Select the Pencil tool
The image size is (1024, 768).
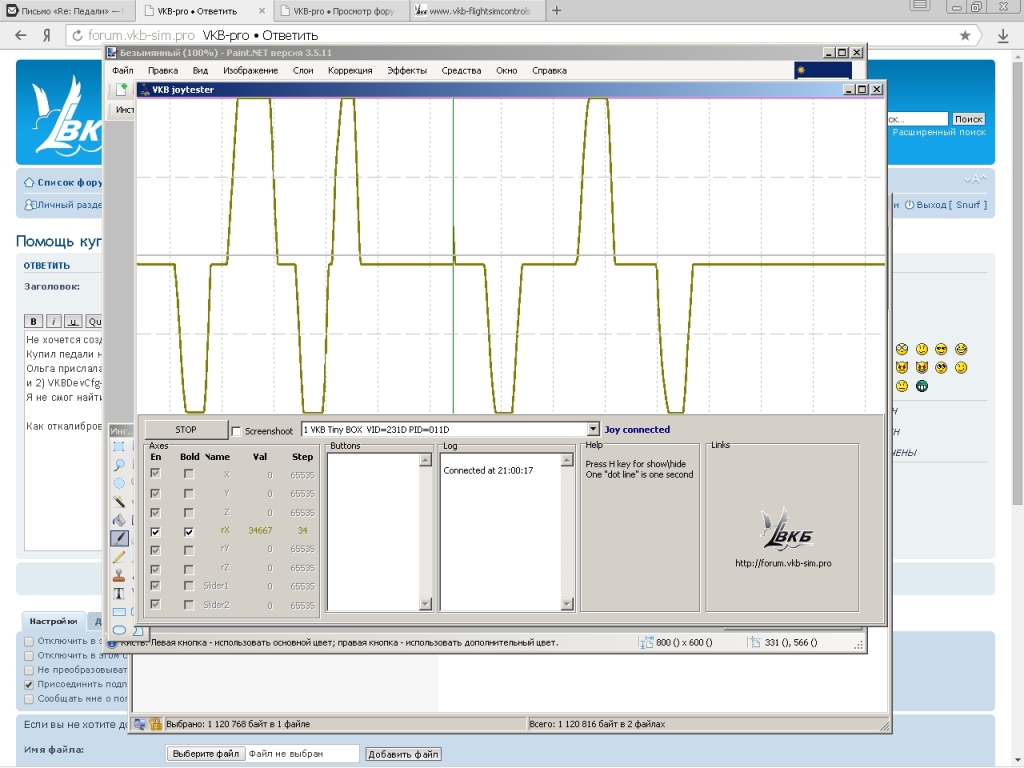point(119,557)
